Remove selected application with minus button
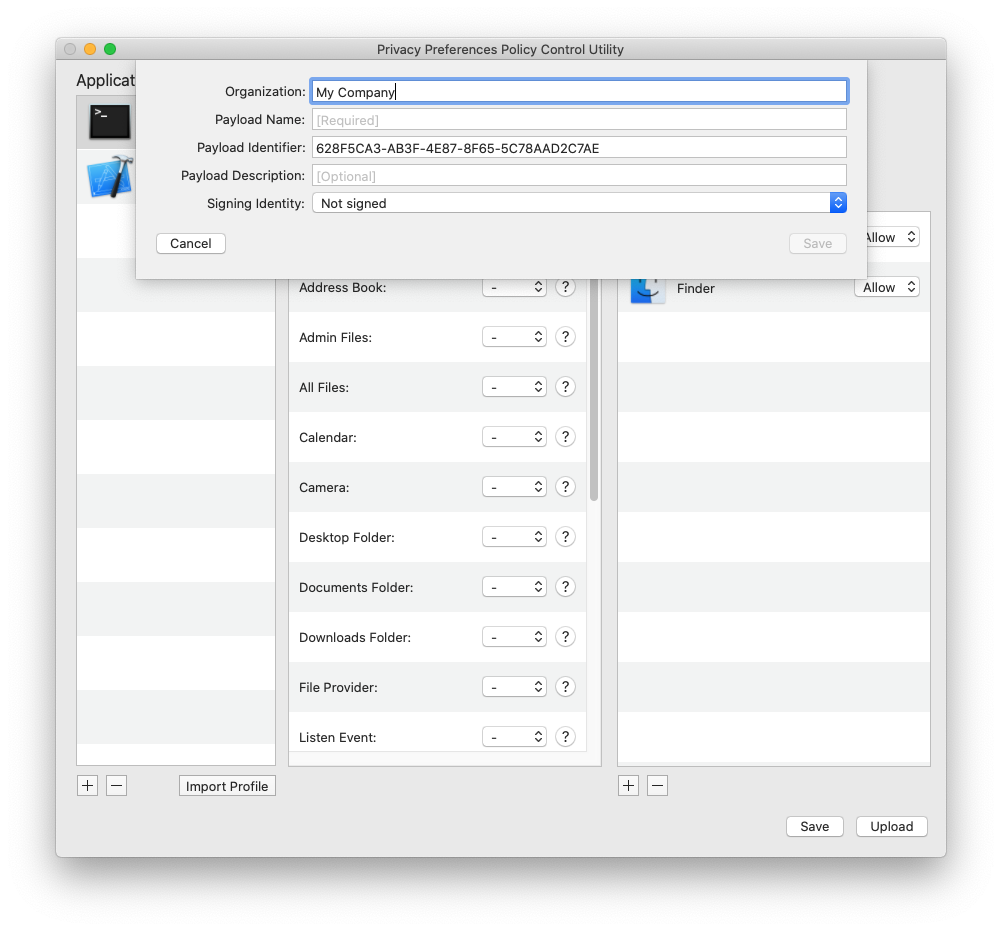The height and width of the screenshot is (931, 1002). coord(116,785)
